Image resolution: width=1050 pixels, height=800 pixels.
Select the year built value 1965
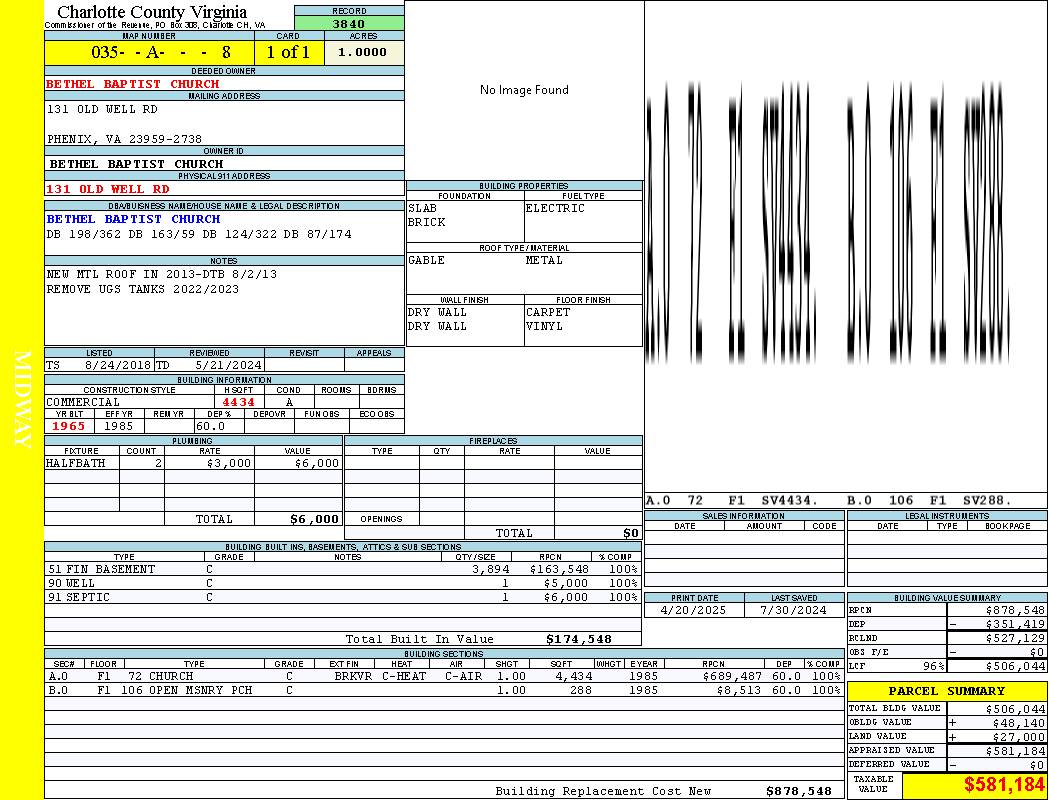coord(69,426)
